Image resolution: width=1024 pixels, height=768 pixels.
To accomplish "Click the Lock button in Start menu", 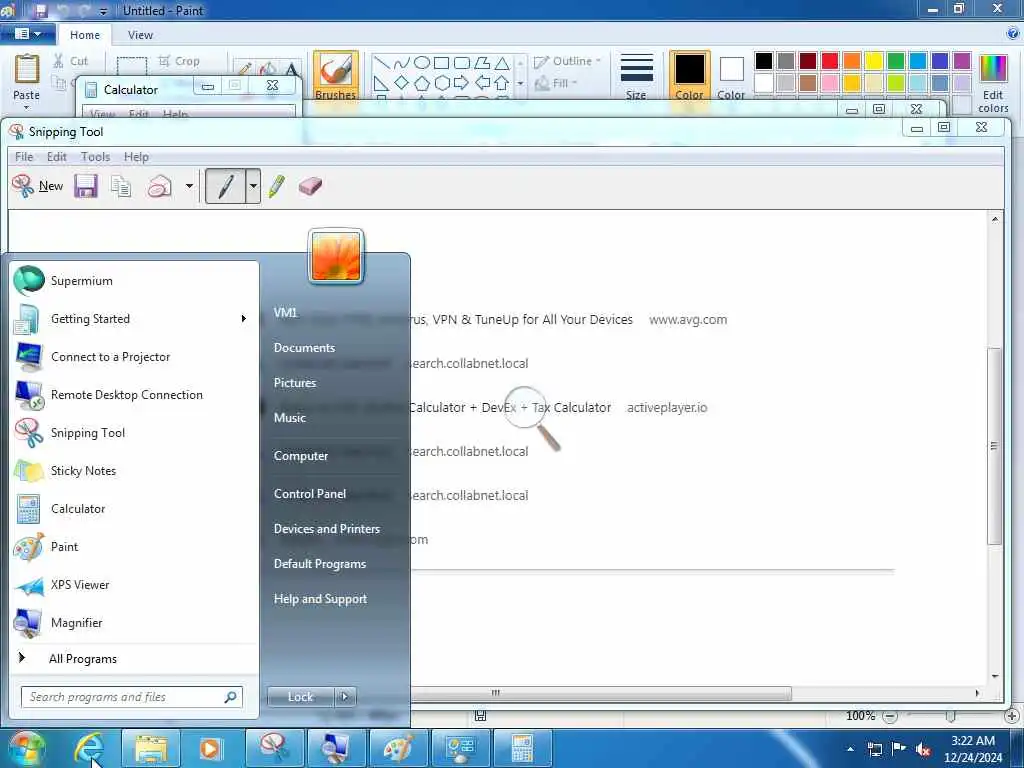I will 300,697.
